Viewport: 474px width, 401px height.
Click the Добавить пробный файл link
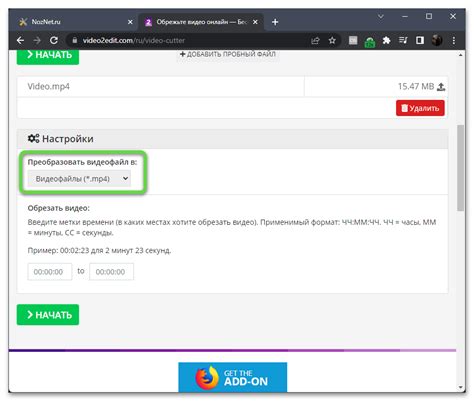tap(228, 54)
